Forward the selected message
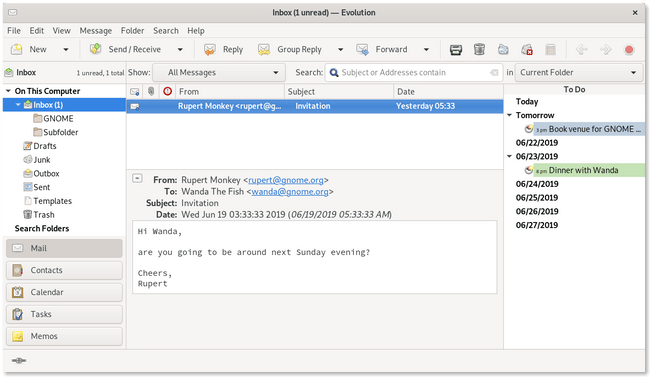The image size is (650, 377). coord(382,49)
